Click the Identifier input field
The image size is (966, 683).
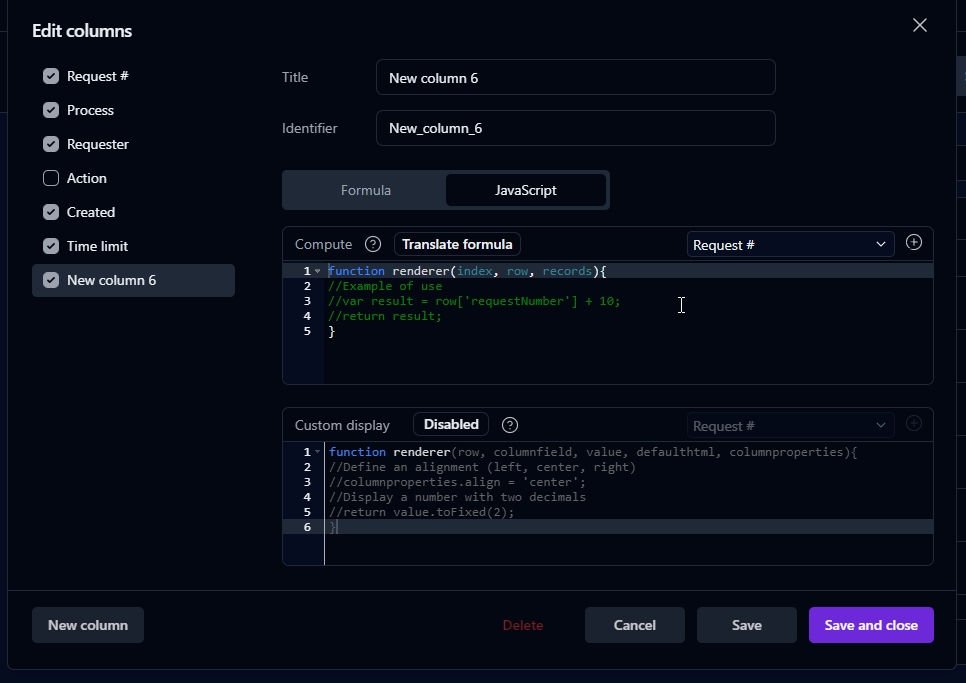575,128
